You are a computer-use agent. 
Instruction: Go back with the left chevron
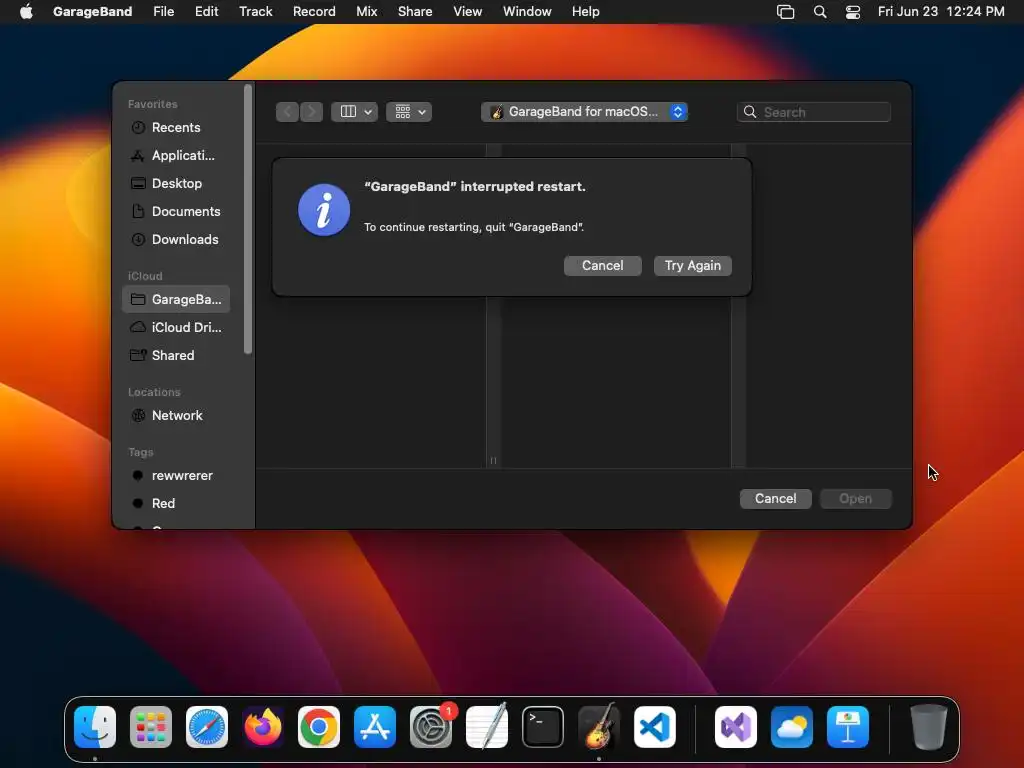(x=287, y=112)
